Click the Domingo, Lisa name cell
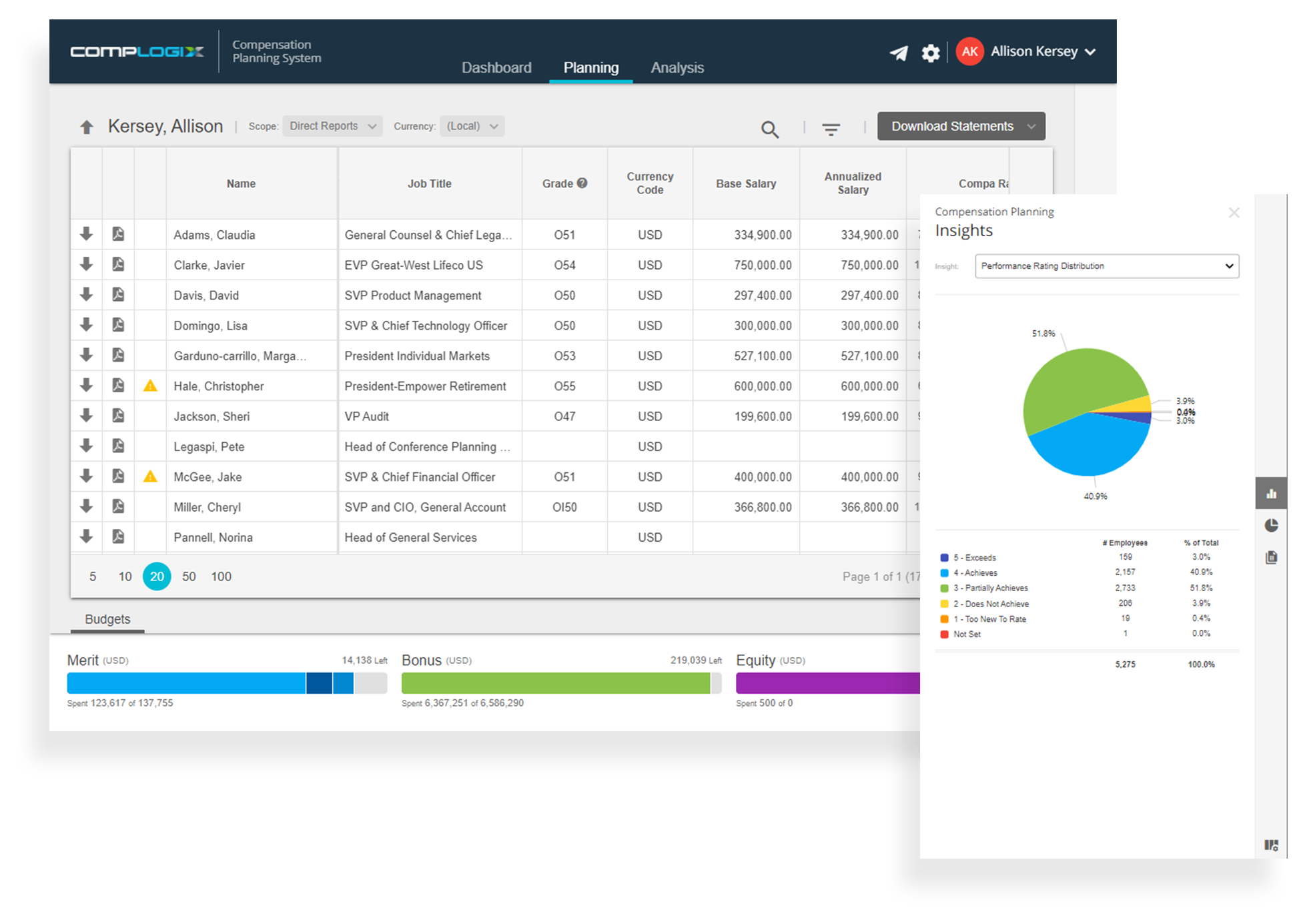 coord(252,326)
